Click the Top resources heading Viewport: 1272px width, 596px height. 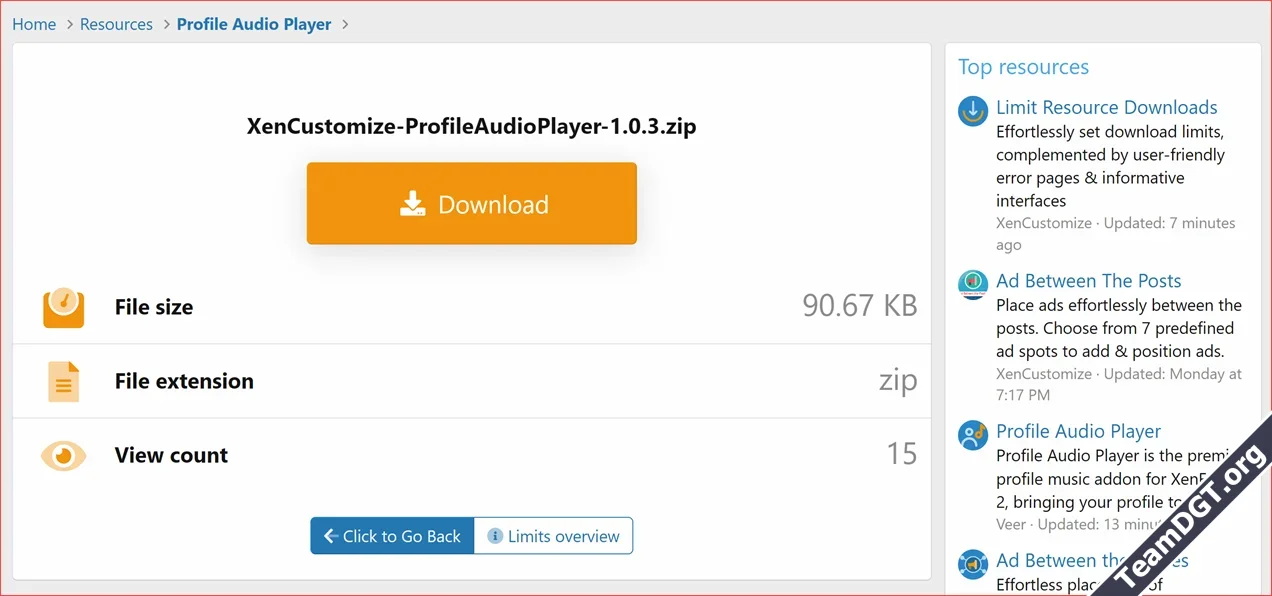pyautogui.click(x=1023, y=66)
